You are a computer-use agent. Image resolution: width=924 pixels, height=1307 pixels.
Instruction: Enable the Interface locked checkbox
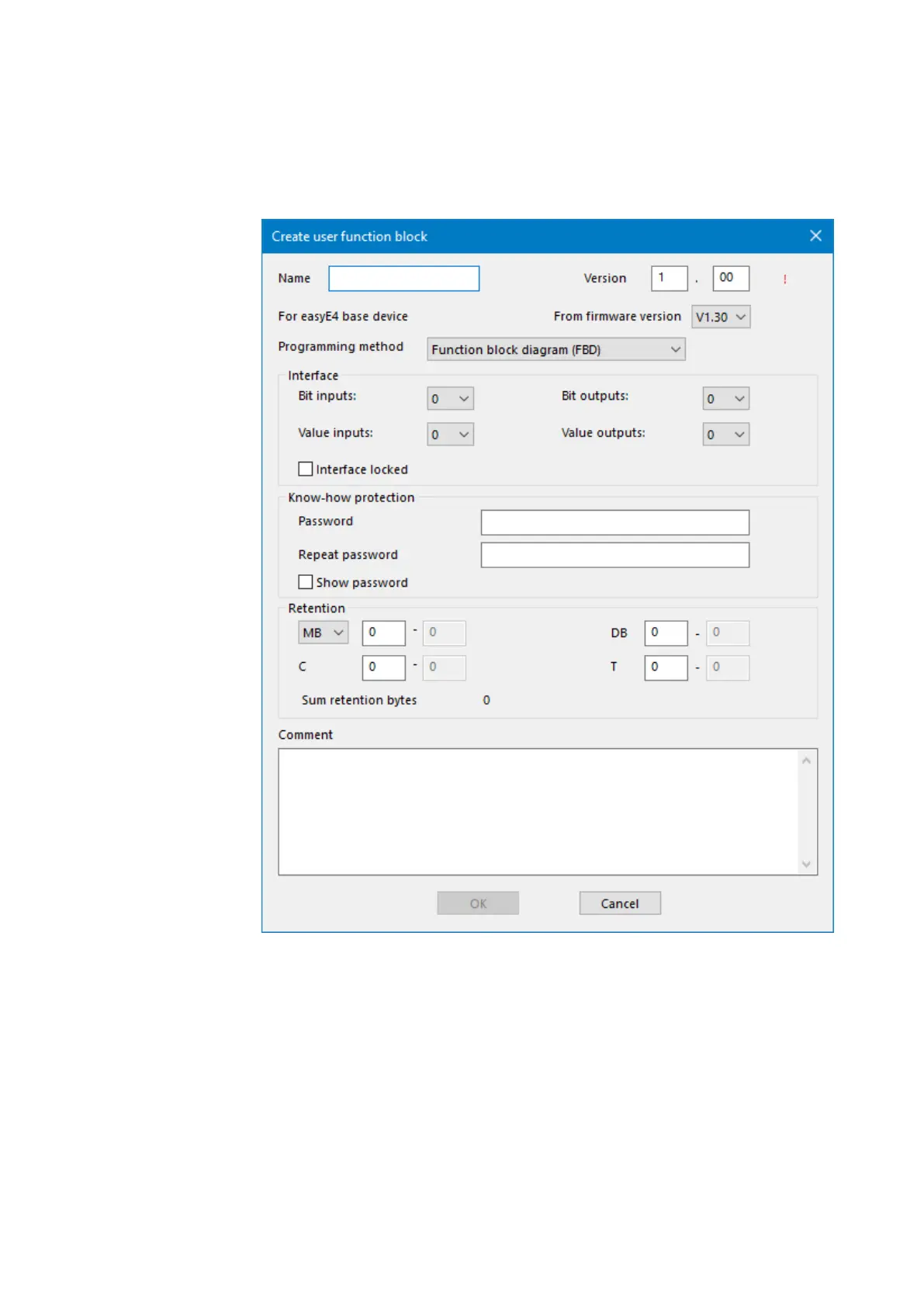pyautogui.click(x=306, y=469)
